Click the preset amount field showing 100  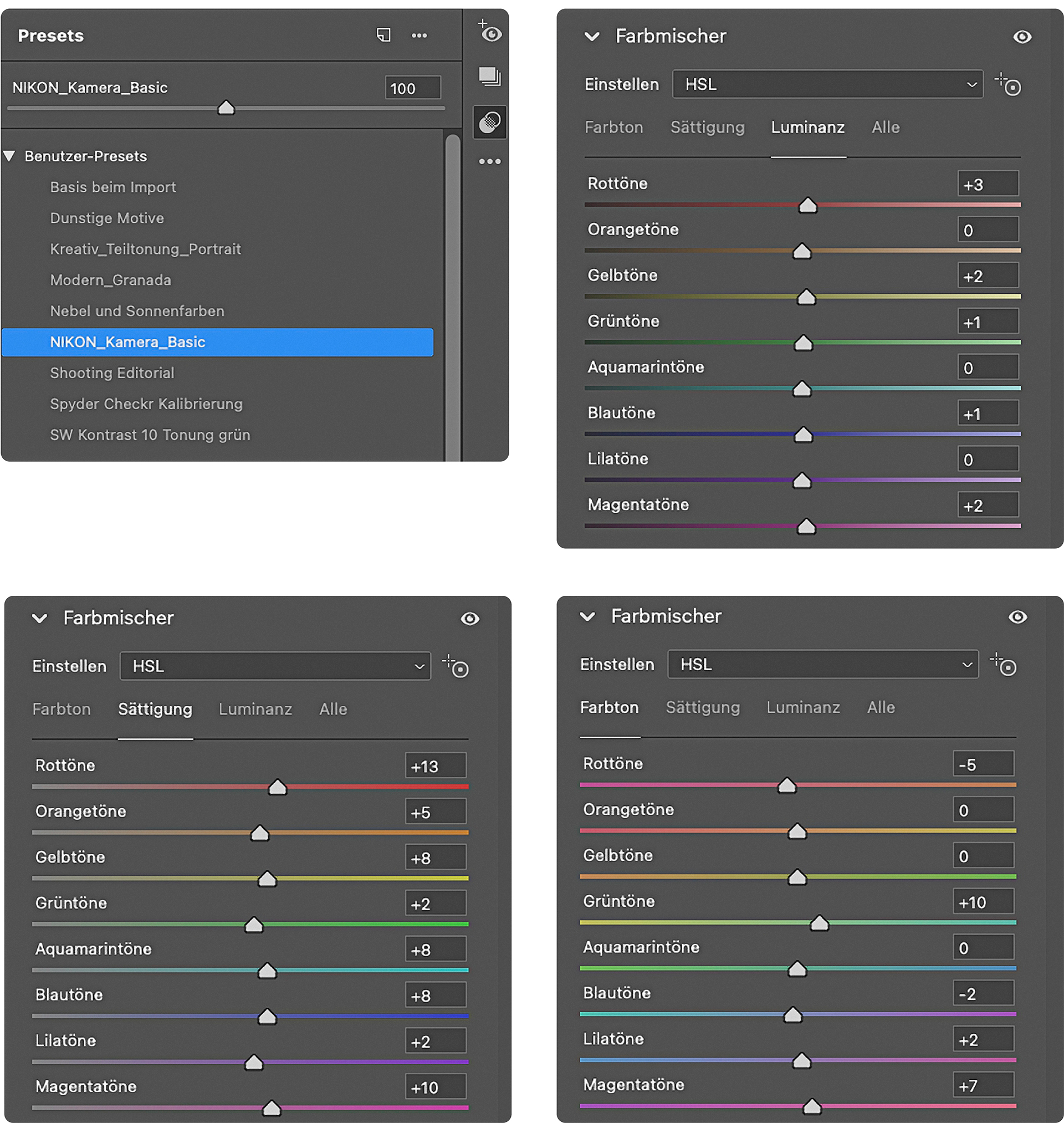[412, 89]
